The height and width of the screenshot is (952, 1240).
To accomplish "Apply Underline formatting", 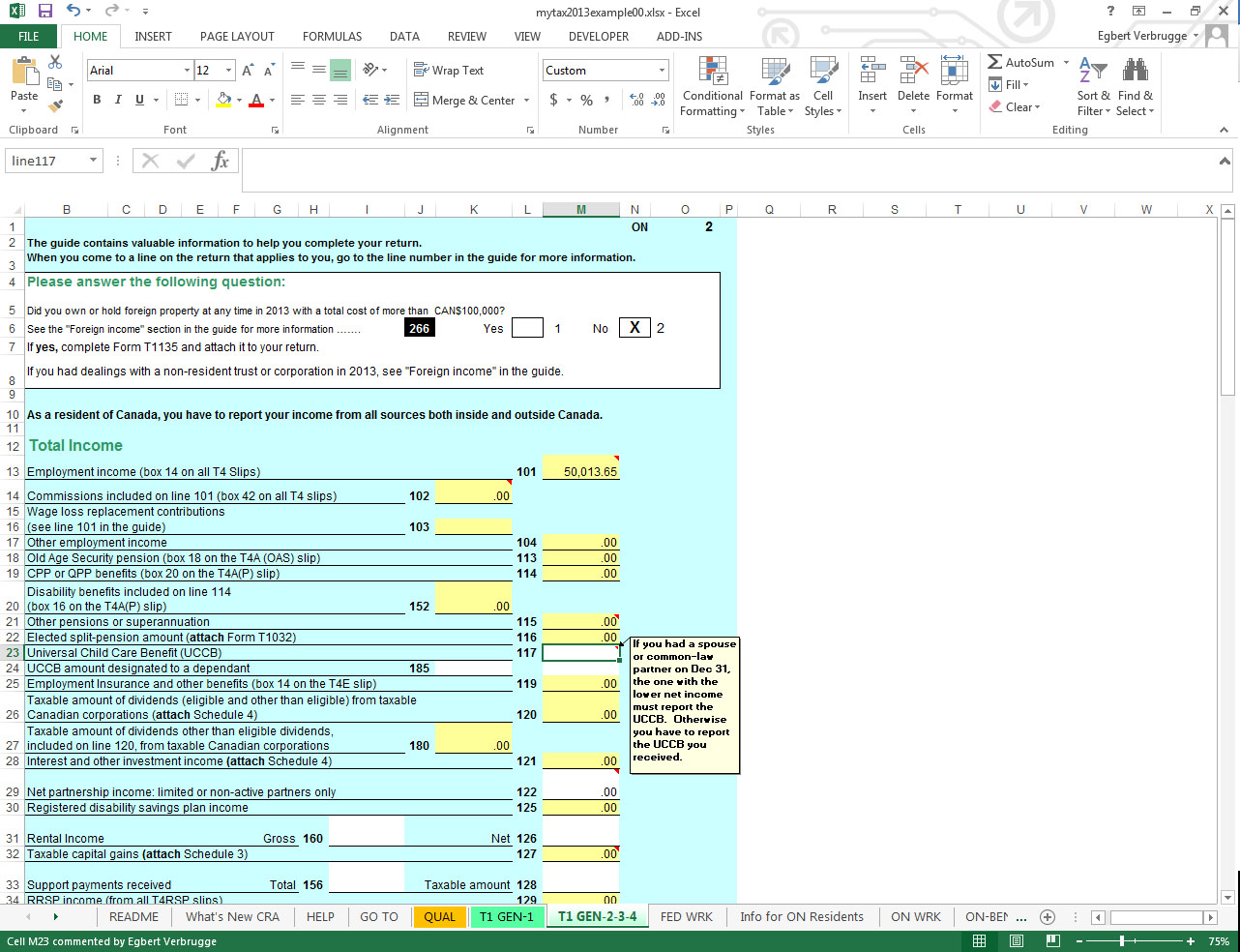I will point(139,100).
